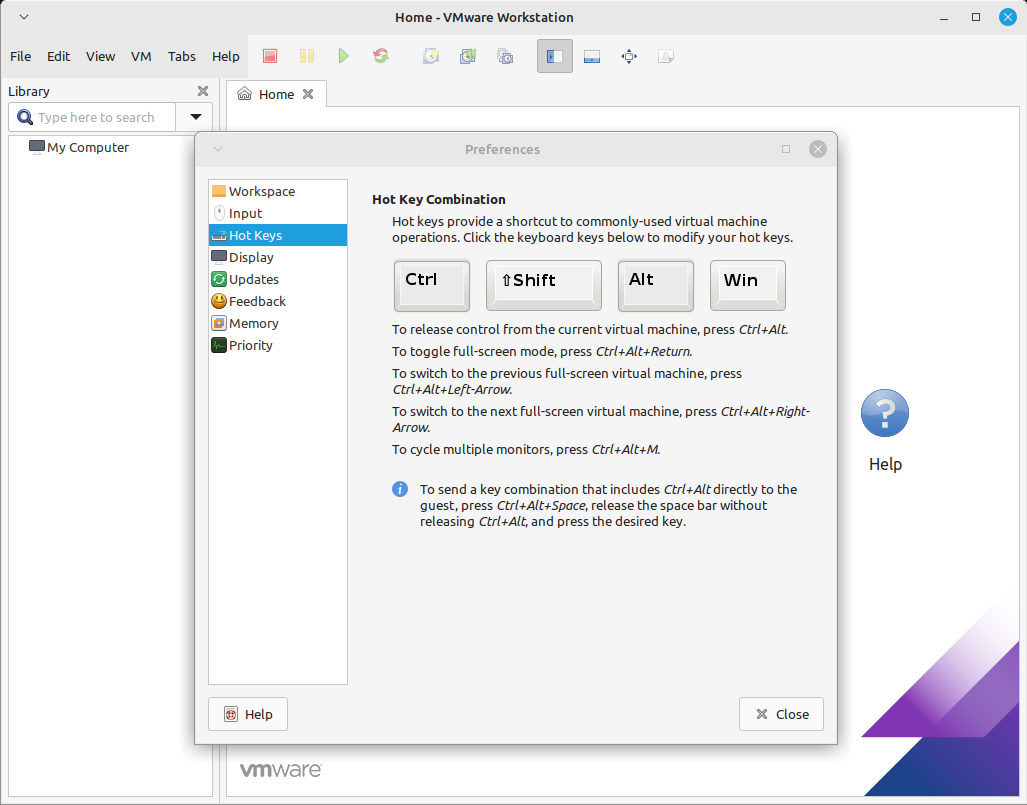Click the Revert to Snapshot toolbar icon
The height and width of the screenshot is (805, 1027).
468,56
